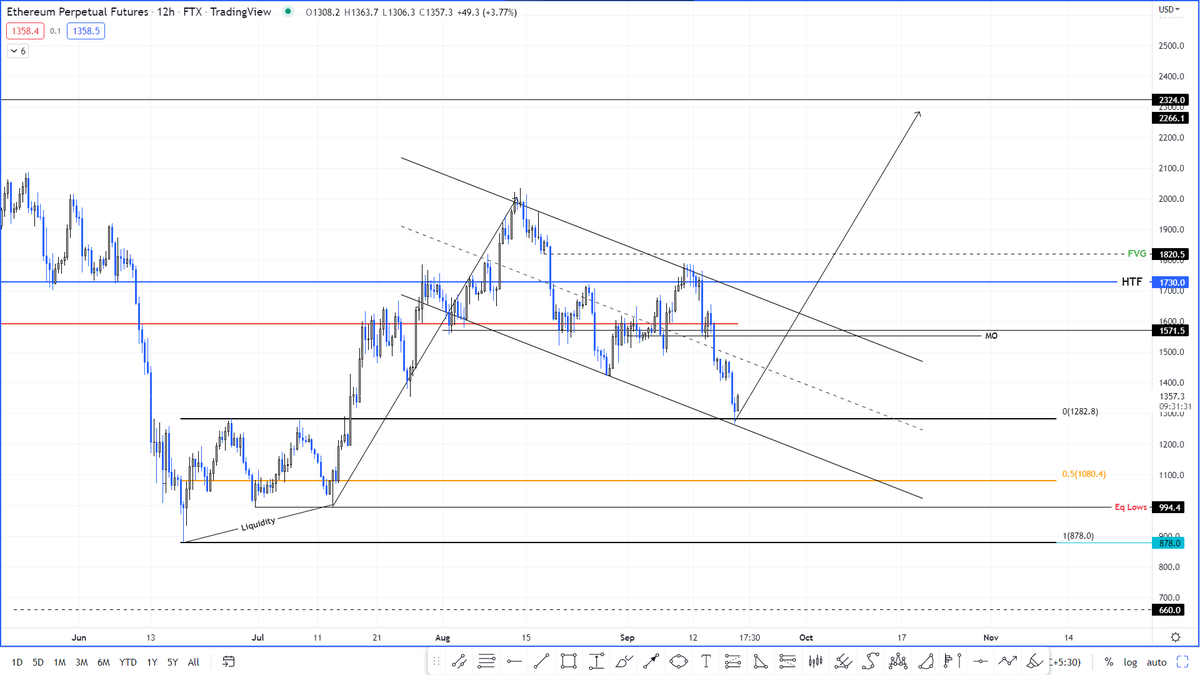Click the 17:30 time axis label

(749, 636)
